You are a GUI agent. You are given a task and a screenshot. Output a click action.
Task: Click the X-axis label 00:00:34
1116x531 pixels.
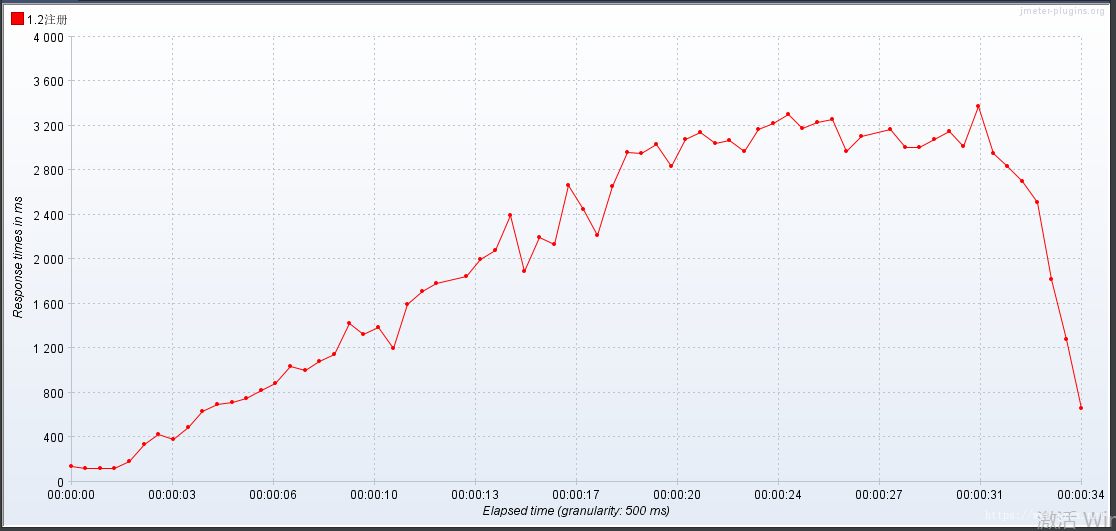tap(1081, 495)
